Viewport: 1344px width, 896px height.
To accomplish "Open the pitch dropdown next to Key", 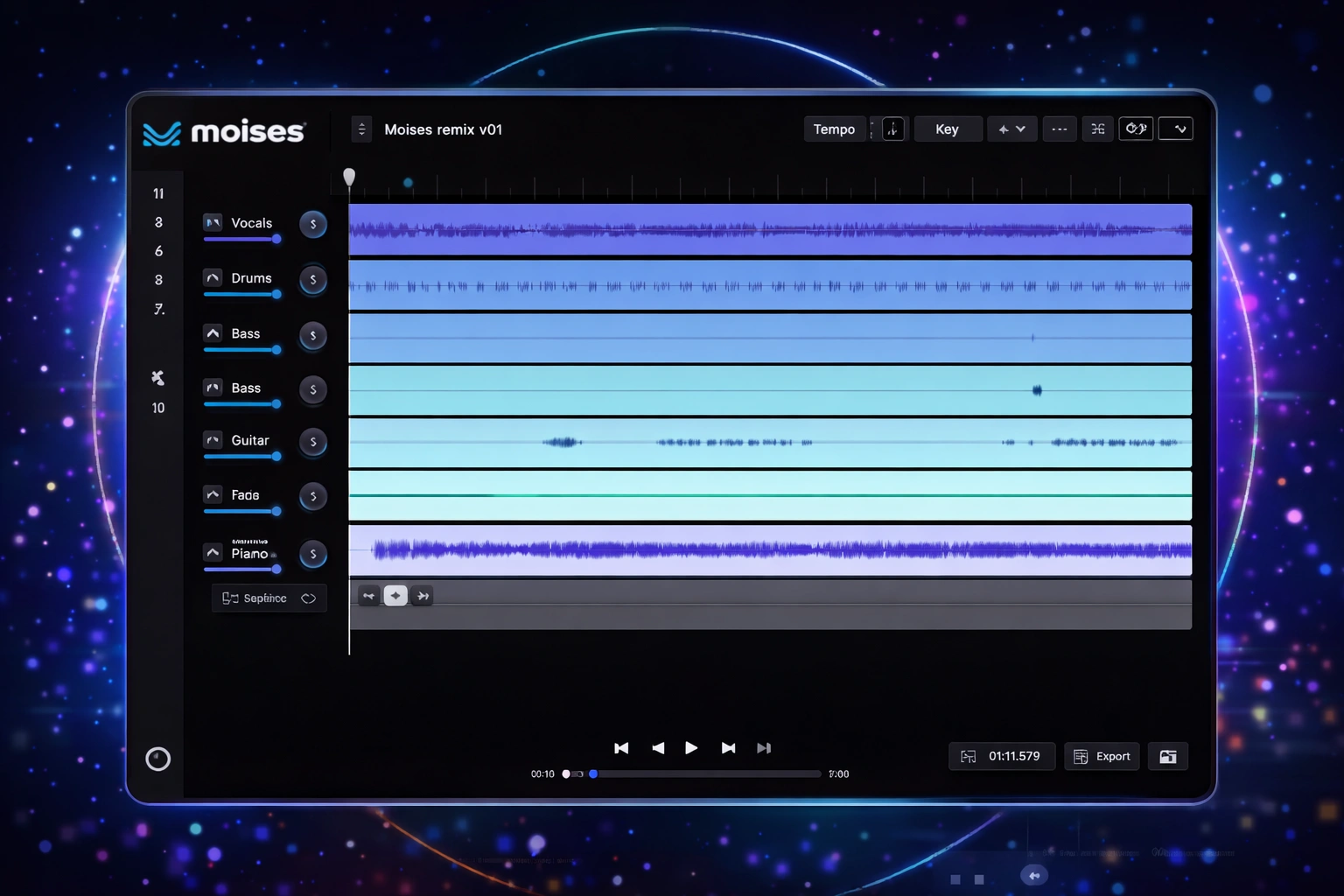I will point(1011,129).
